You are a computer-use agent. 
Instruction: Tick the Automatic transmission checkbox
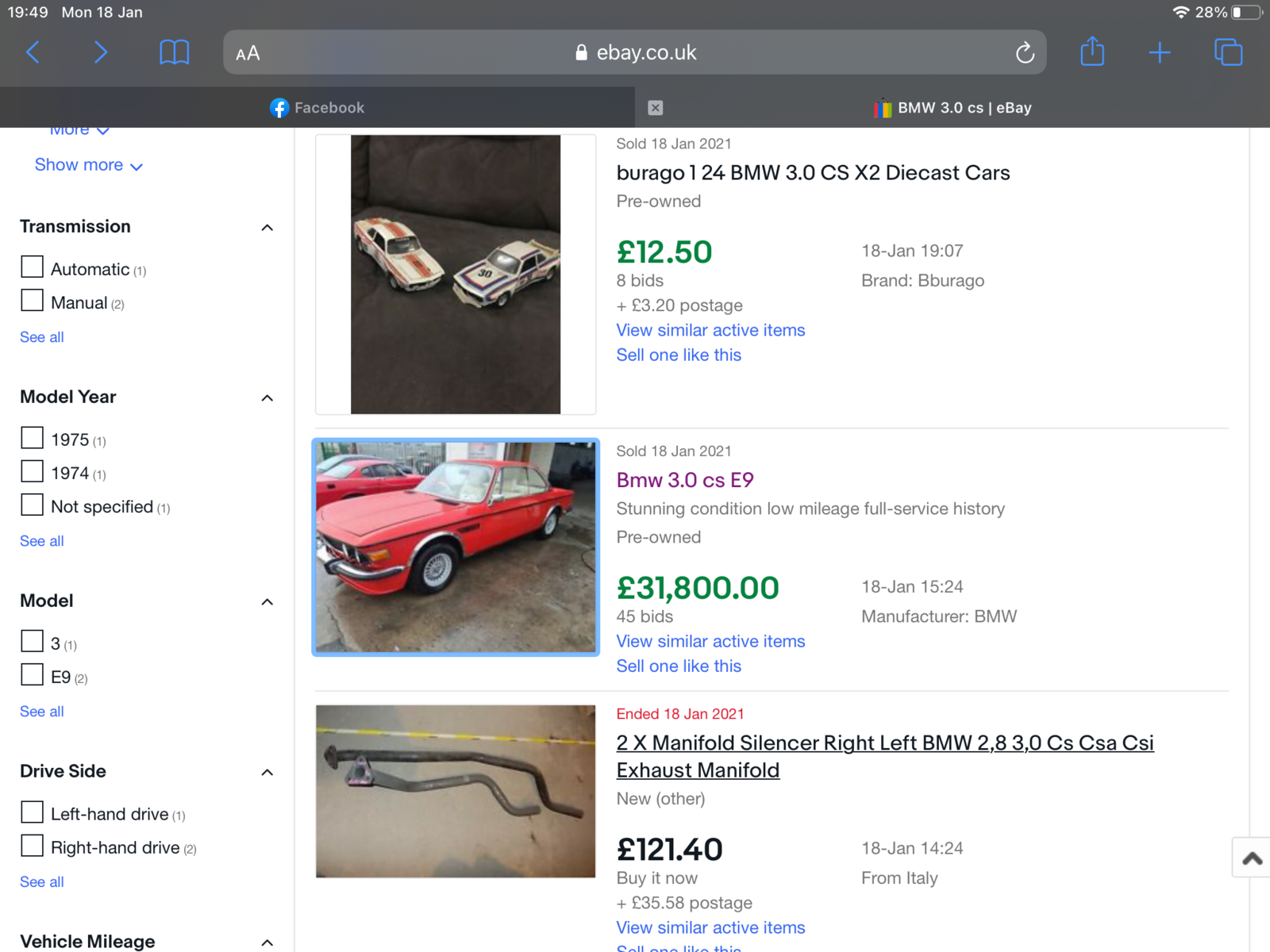click(32, 267)
